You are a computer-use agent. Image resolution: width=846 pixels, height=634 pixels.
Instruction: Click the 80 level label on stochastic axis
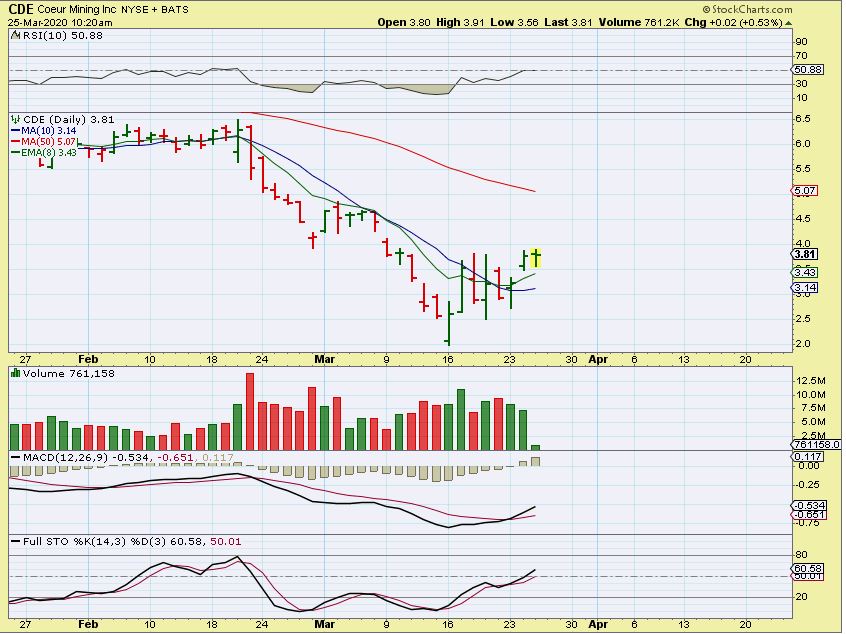coord(801,555)
